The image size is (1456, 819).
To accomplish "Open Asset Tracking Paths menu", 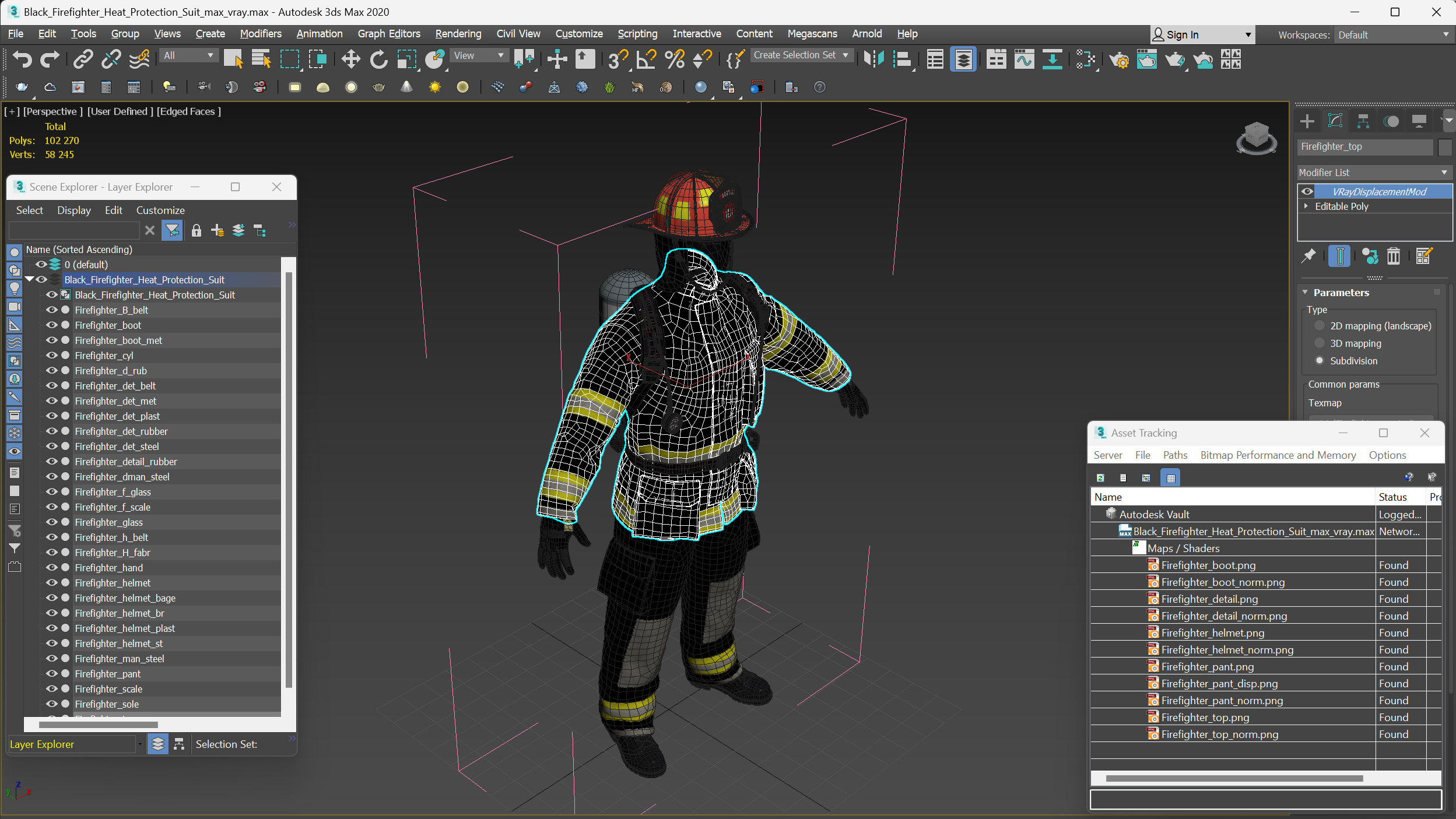I will coord(1175,455).
